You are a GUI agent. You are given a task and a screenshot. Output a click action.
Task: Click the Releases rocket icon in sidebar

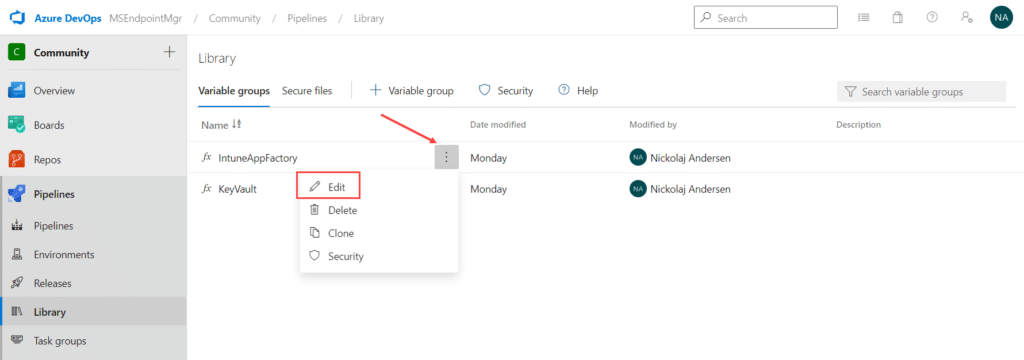tap(18, 284)
